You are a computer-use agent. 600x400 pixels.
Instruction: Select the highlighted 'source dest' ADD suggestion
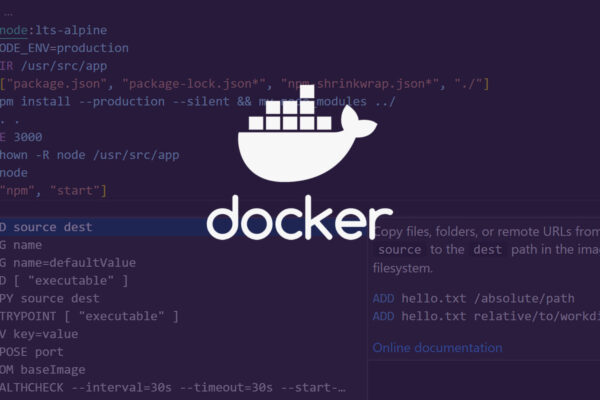[184, 227]
